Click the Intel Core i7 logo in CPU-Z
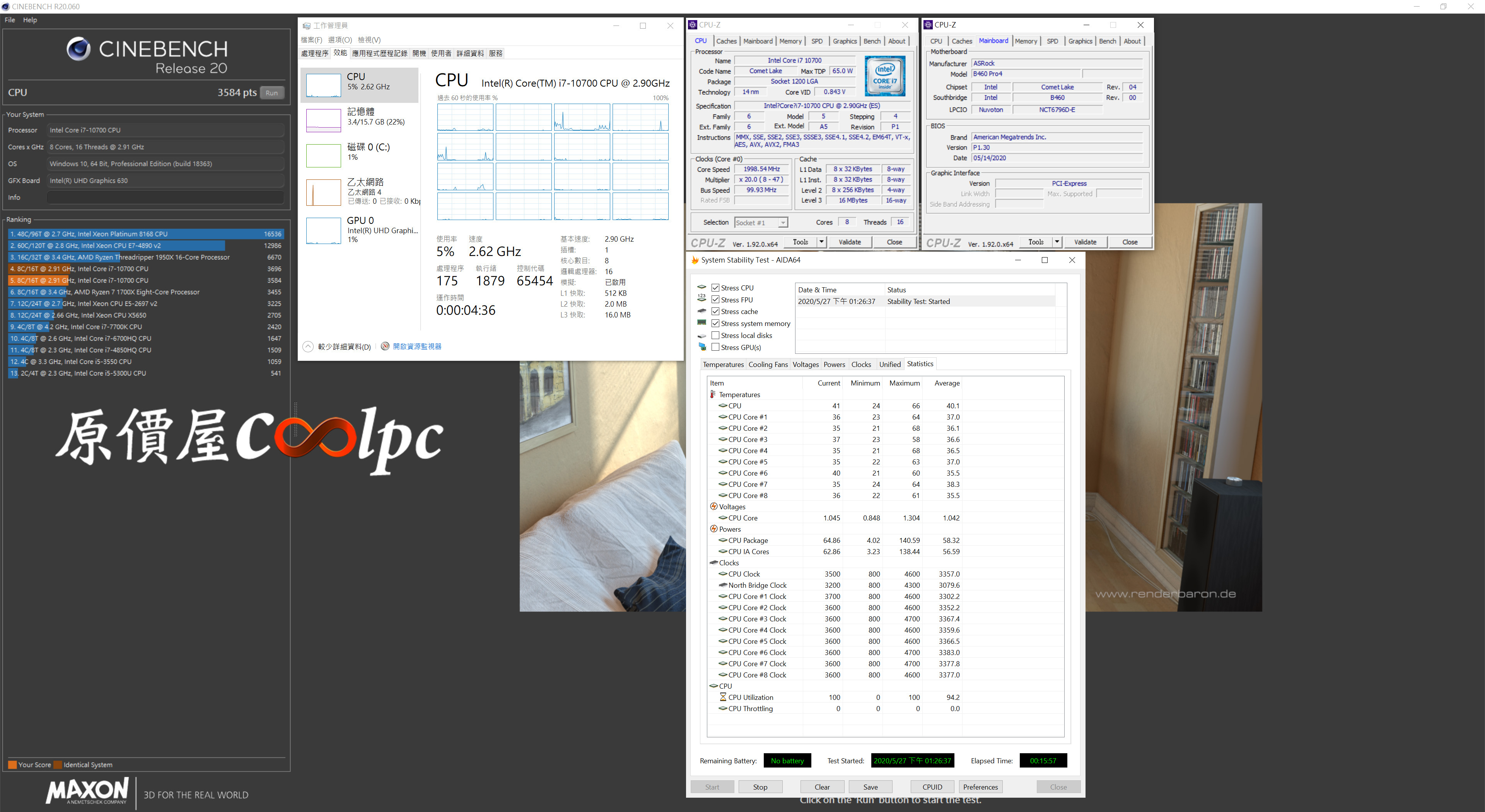 pos(885,76)
